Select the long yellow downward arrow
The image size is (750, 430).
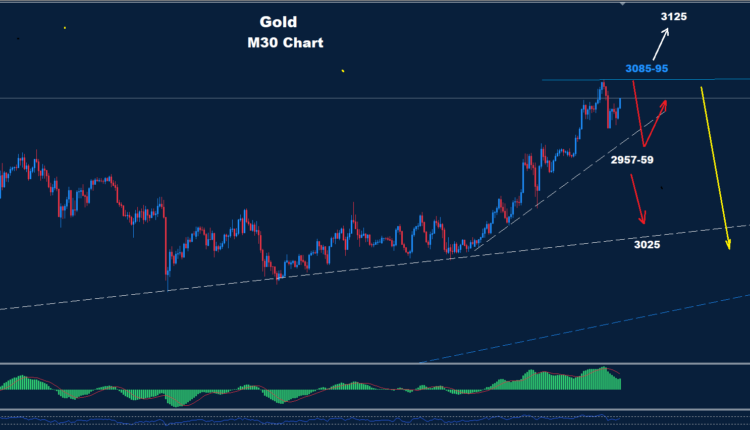pyautogui.click(x=714, y=168)
